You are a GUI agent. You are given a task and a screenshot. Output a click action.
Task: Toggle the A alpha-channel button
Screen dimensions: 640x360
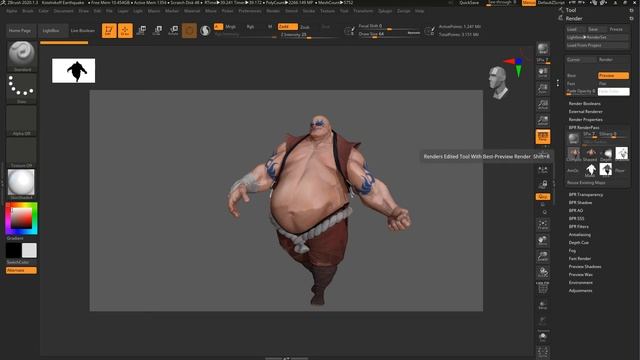coord(218,27)
